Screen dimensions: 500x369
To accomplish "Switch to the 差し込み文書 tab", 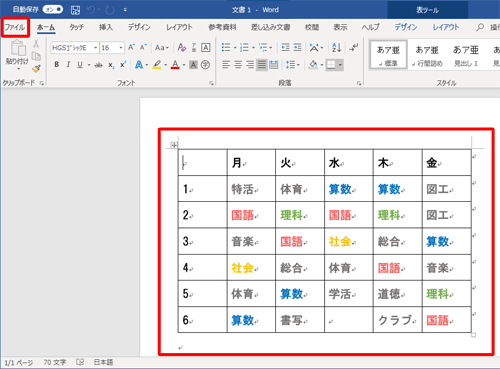I will coord(270,27).
